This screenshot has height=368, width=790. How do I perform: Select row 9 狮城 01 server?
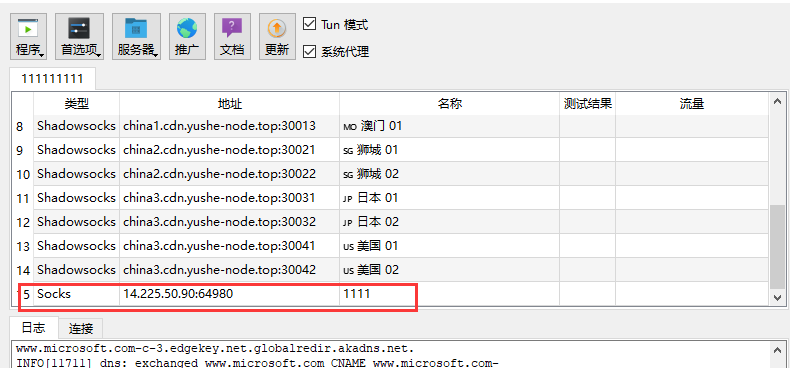390,150
